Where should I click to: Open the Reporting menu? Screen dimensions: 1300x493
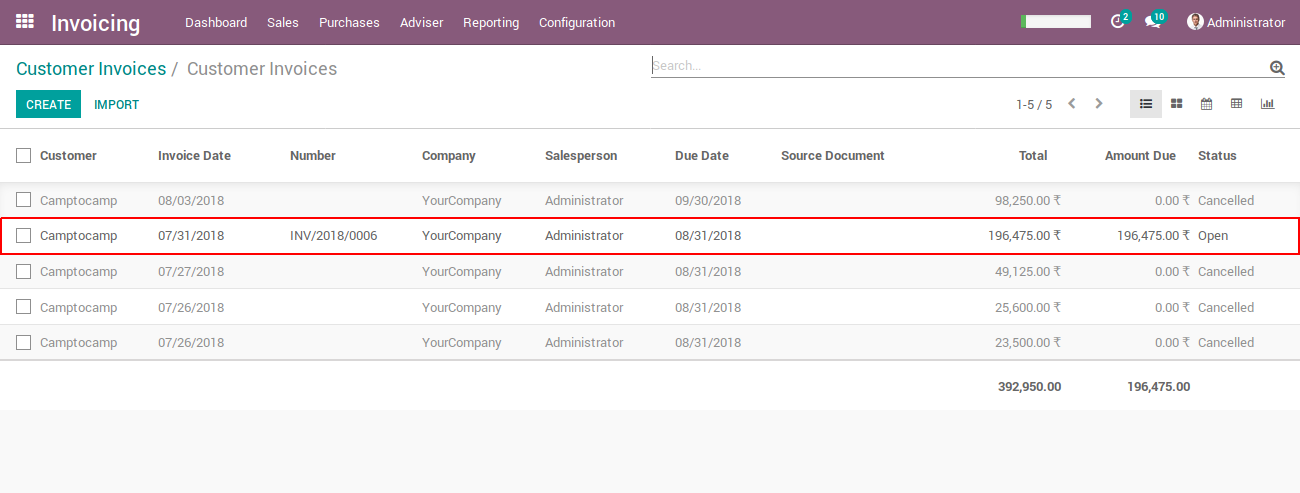click(491, 22)
